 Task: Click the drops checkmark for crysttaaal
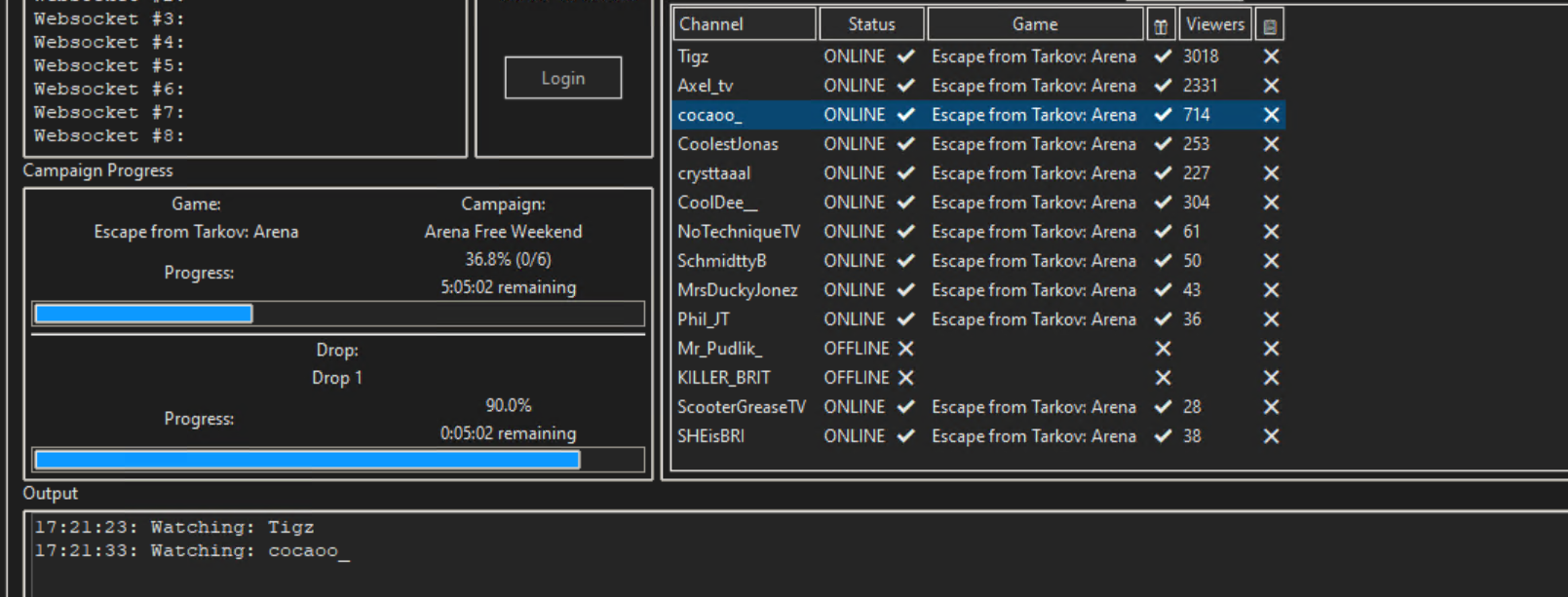(x=1163, y=173)
